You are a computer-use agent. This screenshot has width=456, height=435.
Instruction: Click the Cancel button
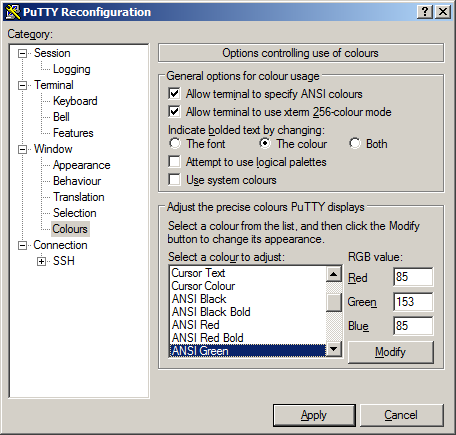[x=401, y=415]
